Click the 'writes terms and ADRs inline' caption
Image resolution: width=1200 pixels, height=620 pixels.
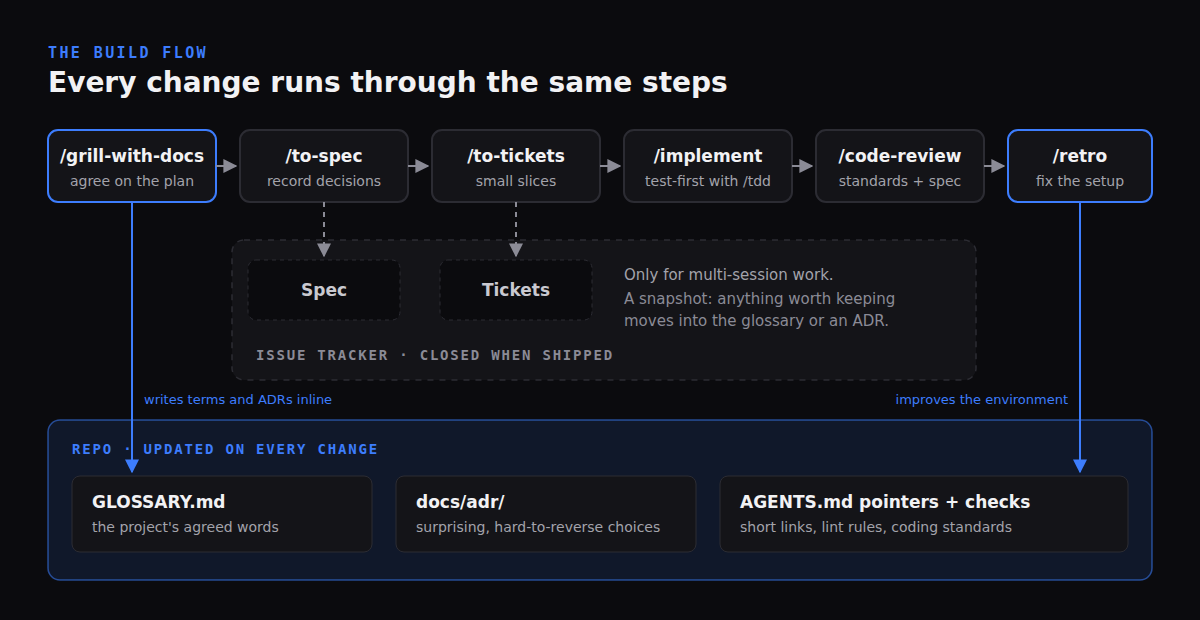[x=238, y=399]
